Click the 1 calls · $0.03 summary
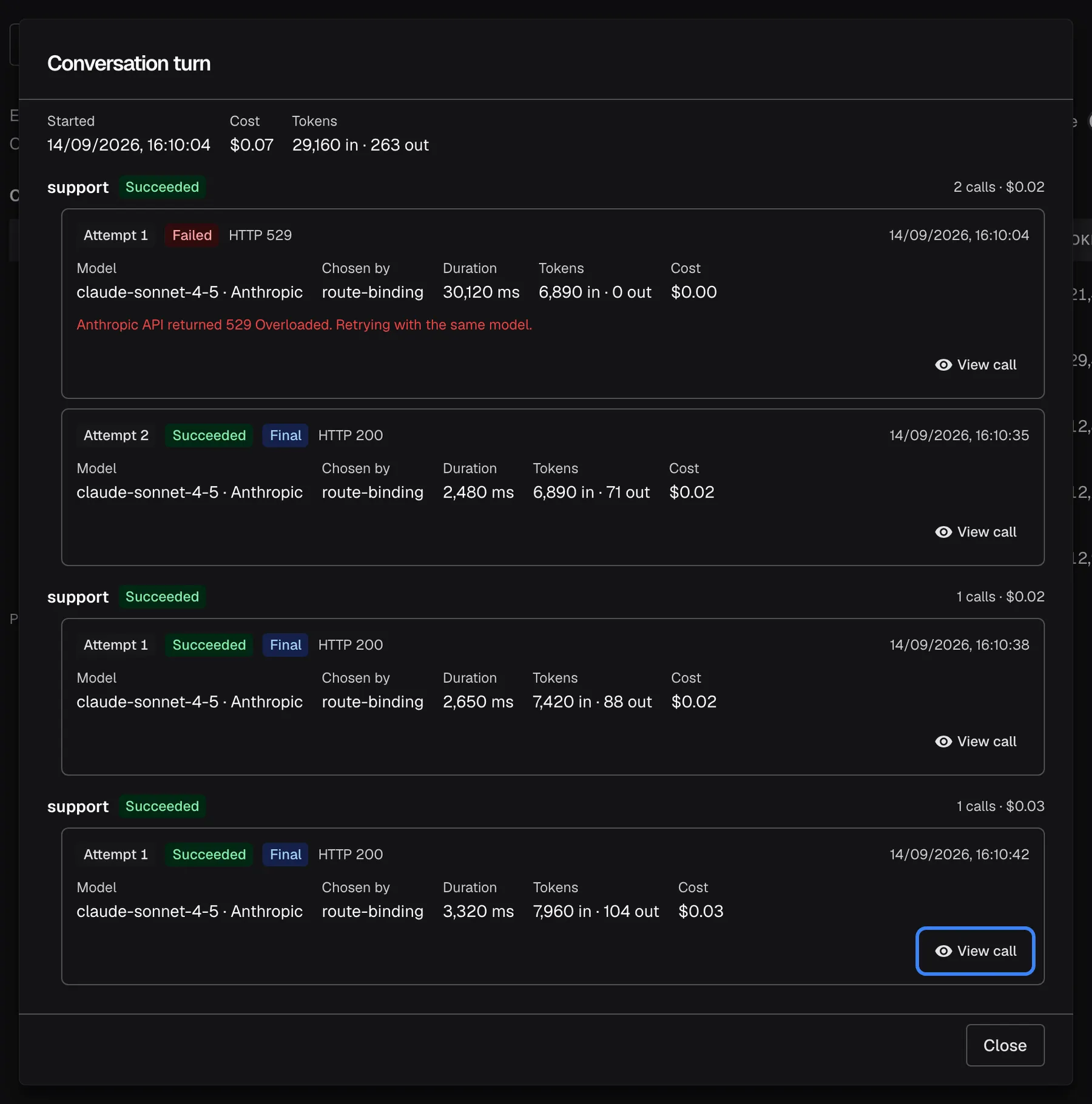Image resolution: width=1092 pixels, height=1104 pixels. (1000, 806)
